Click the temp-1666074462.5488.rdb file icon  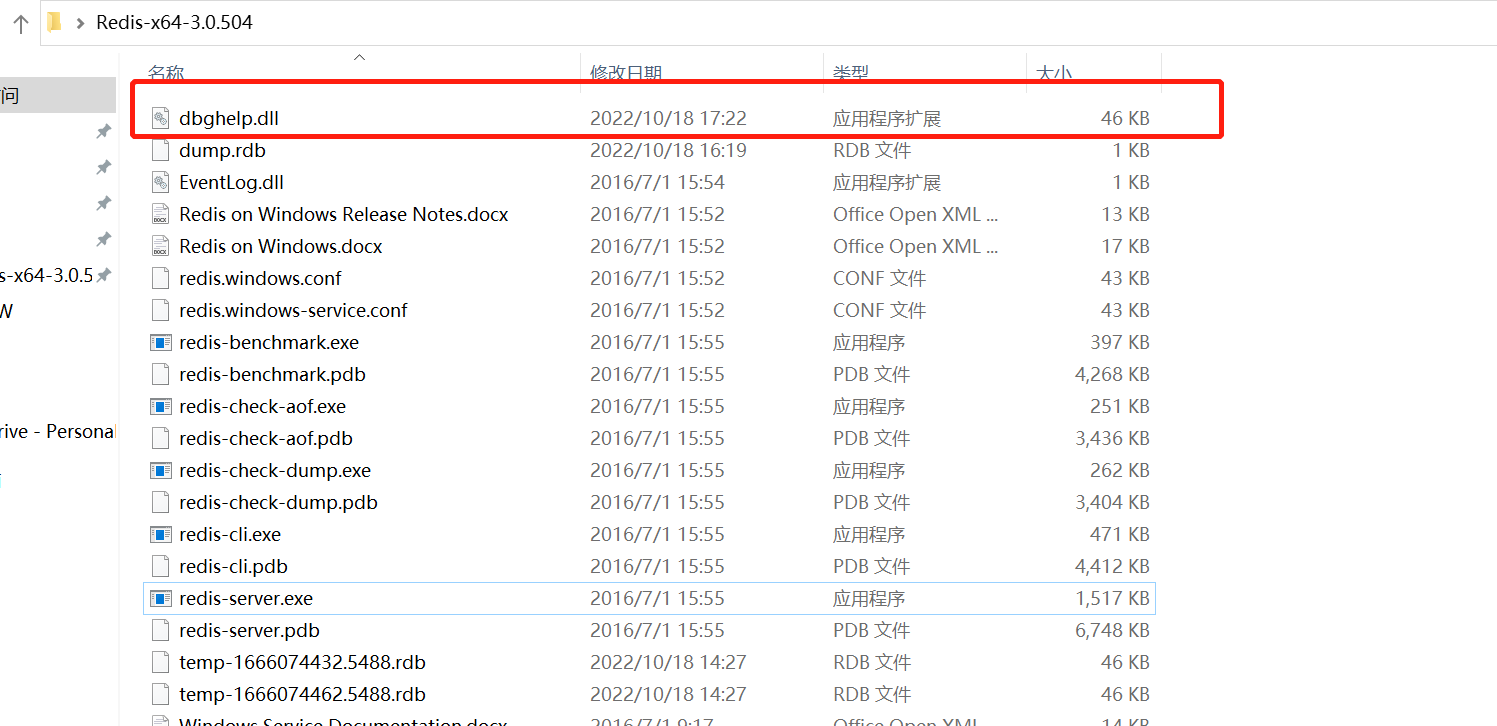[x=160, y=694]
